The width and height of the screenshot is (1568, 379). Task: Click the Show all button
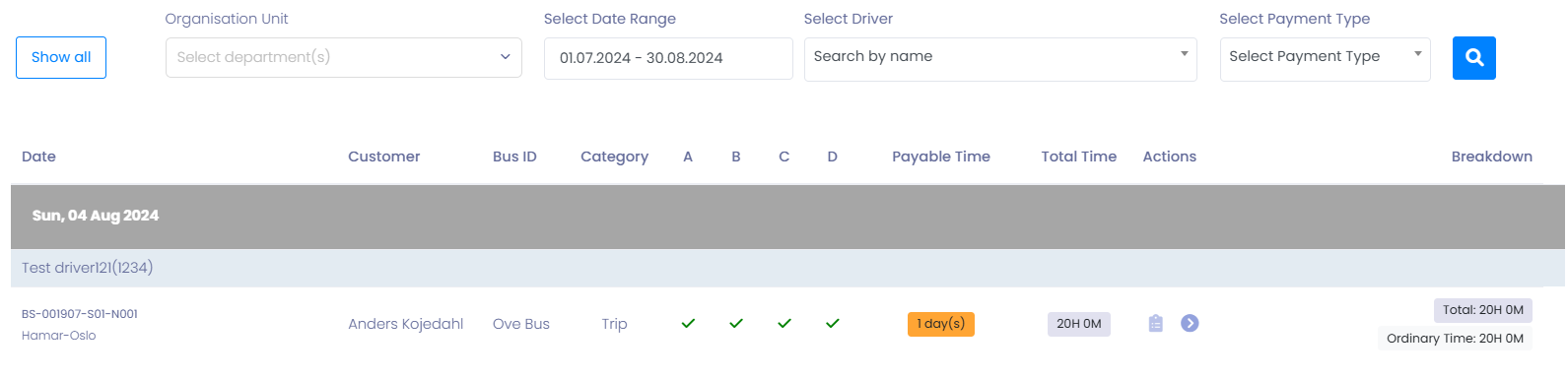point(61,57)
